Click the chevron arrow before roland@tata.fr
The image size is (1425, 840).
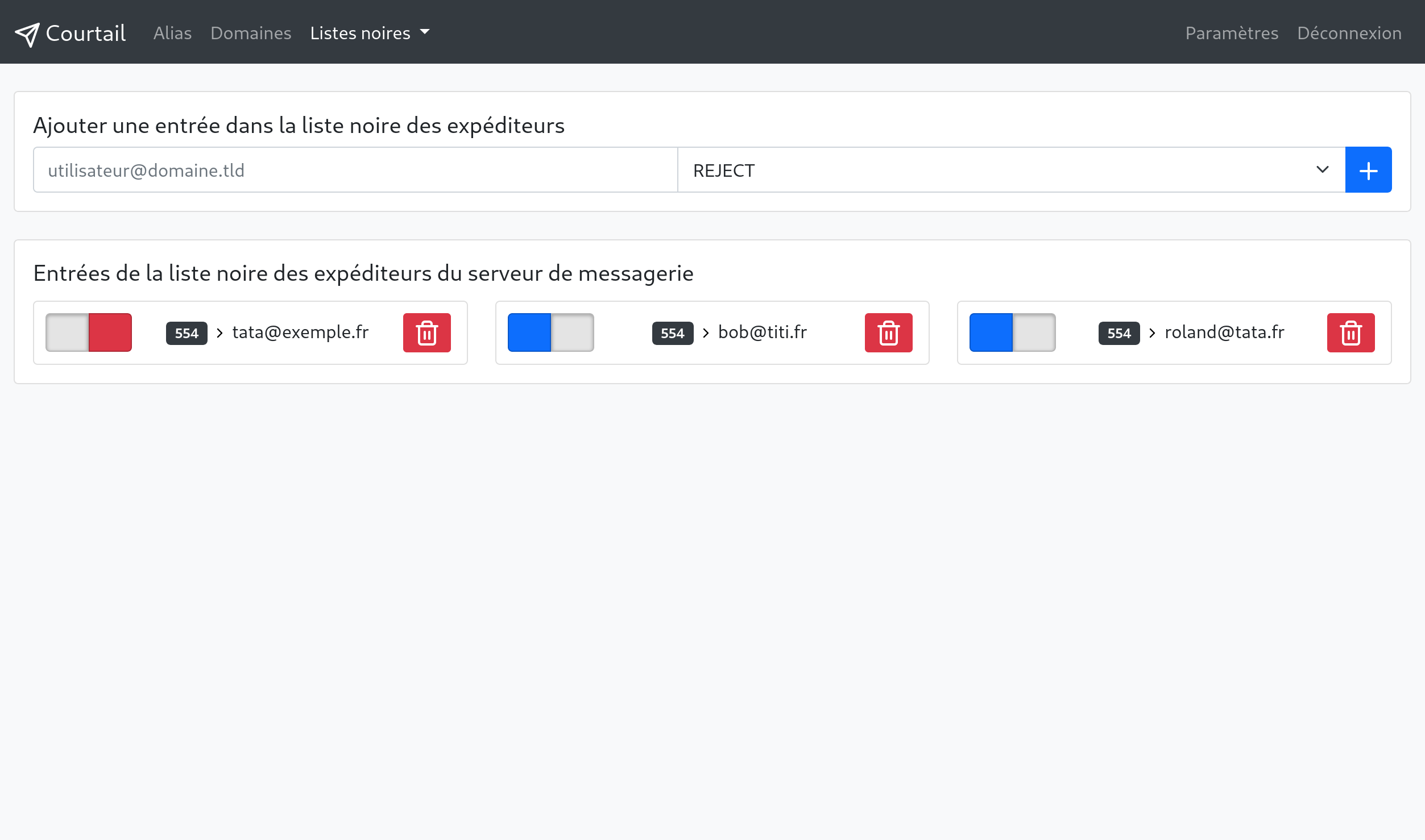point(1152,333)
